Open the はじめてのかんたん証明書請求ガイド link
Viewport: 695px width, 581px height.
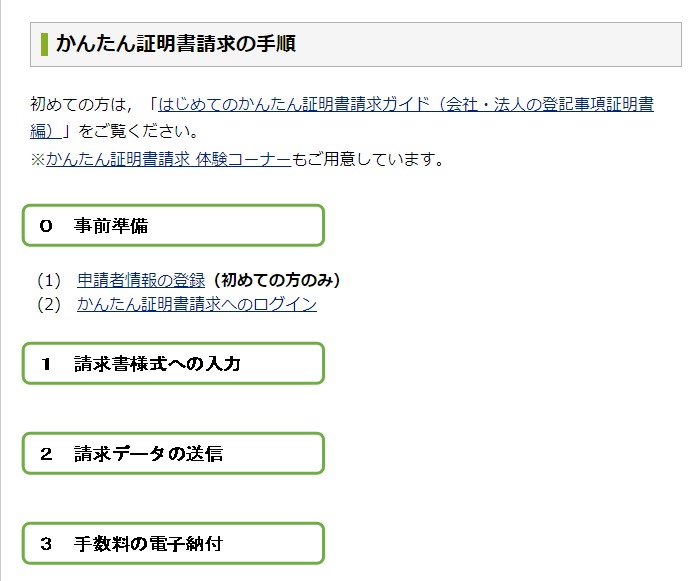(400, 105)
